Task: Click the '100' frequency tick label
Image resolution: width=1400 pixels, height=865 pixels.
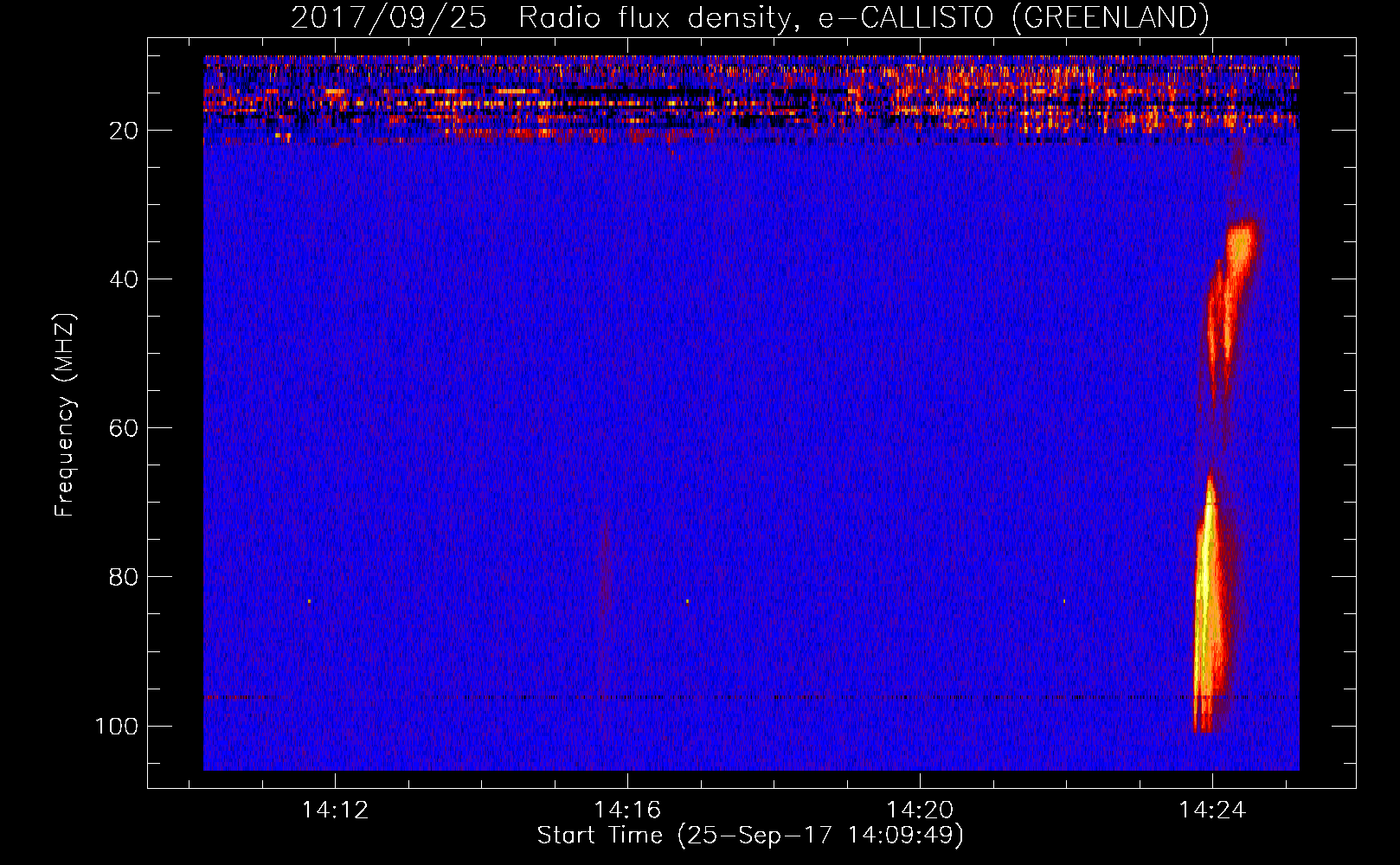Action: pos(117,726)
